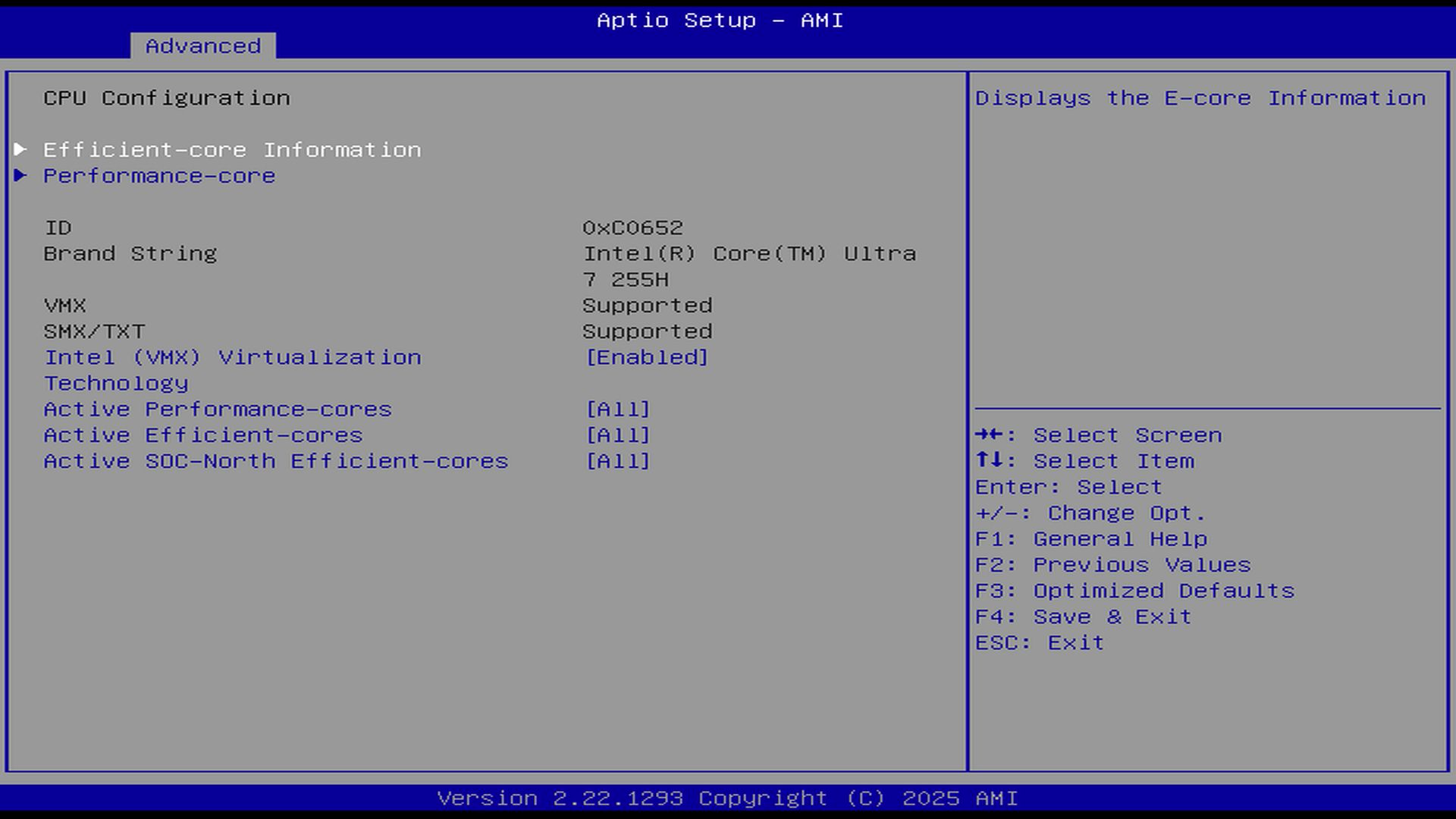1456x819 pixels.
Task: Open Efficient-core Information submenu
Action: point(232,150)
